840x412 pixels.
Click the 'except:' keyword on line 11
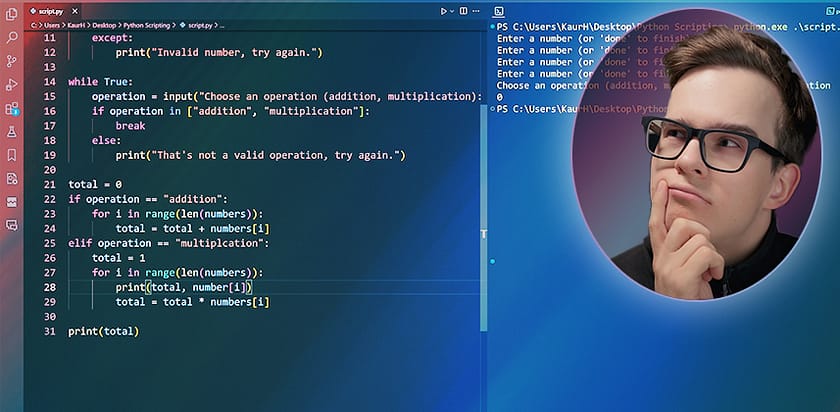112,38
